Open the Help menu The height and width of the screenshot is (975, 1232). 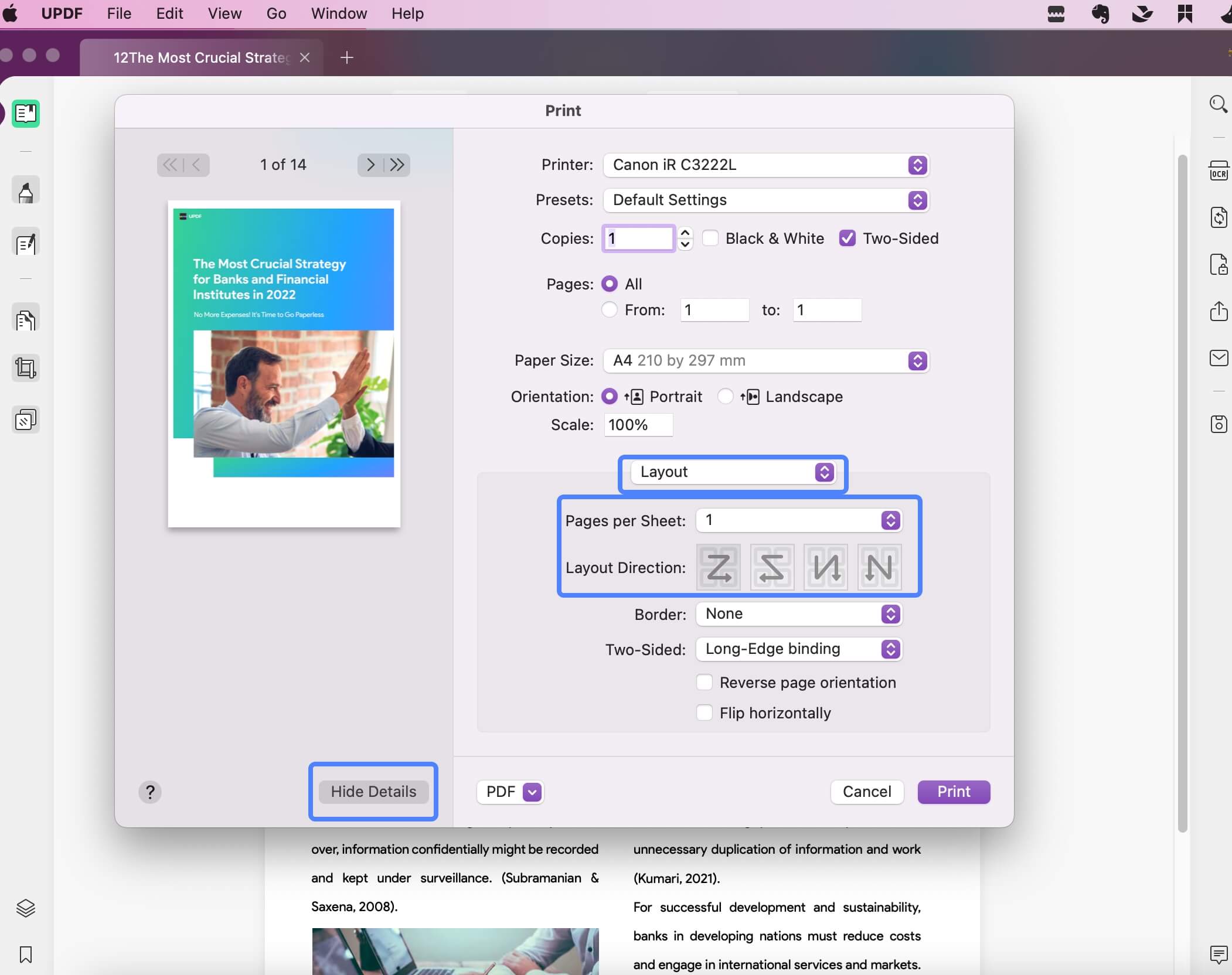(406, 13)
